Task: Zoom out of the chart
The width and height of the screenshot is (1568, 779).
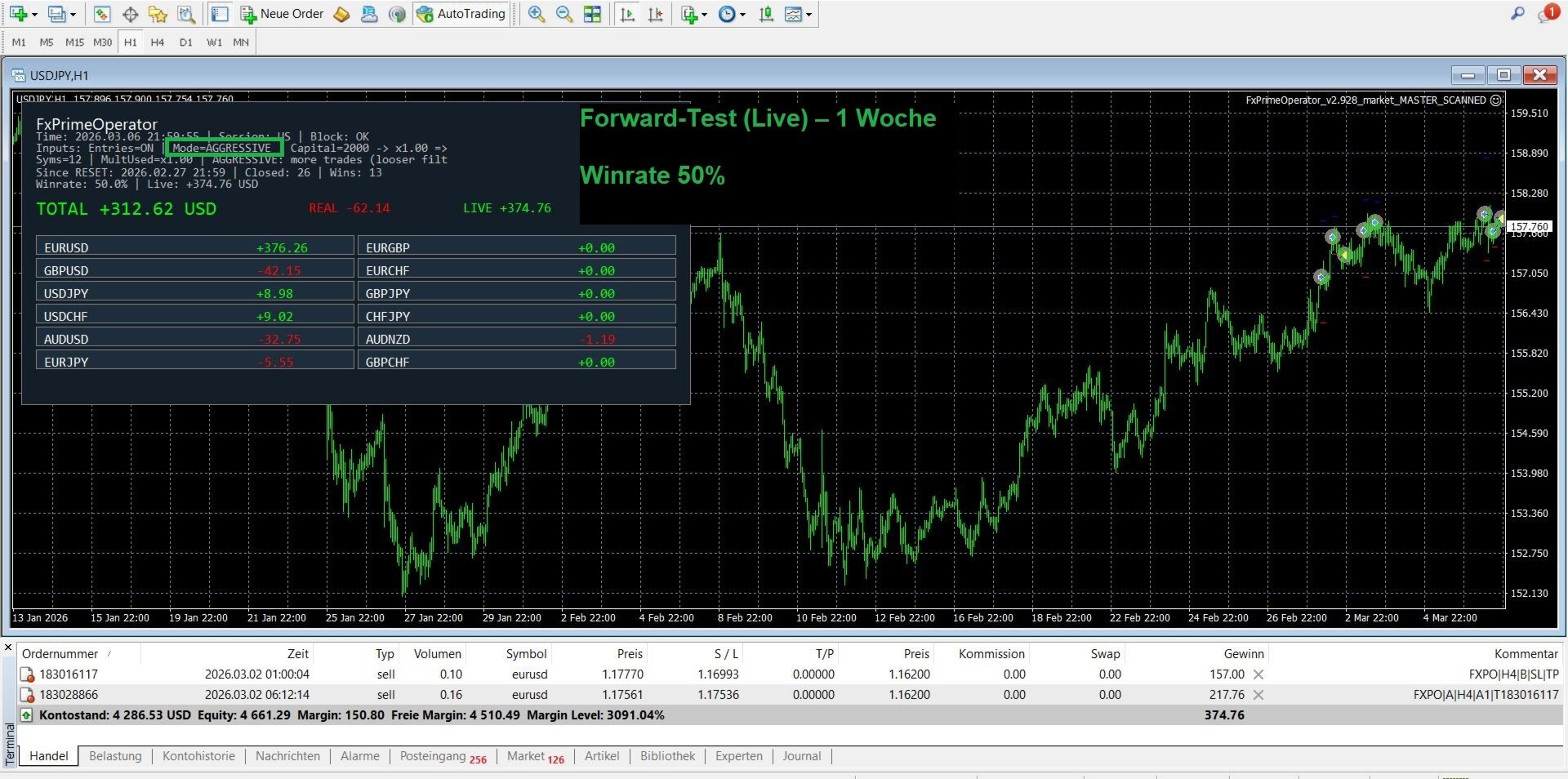Action: (x=564, y=14)
